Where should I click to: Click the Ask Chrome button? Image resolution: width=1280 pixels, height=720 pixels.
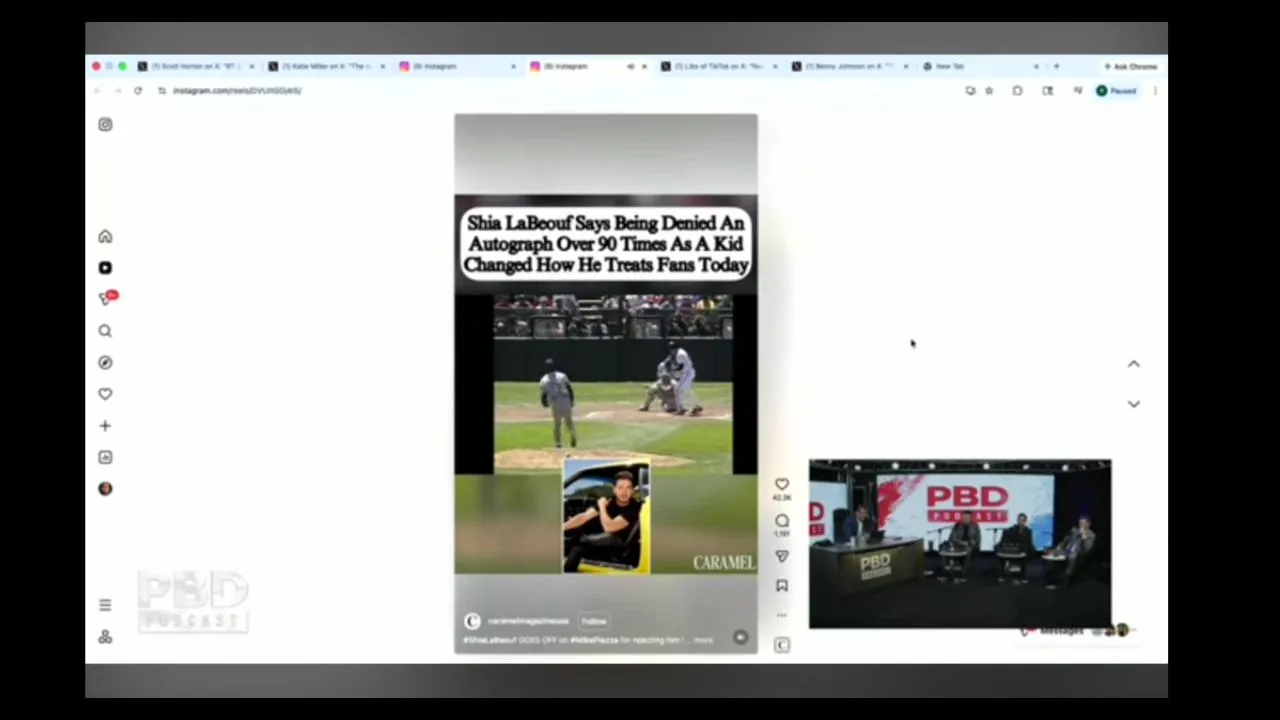click(1130, 66)
